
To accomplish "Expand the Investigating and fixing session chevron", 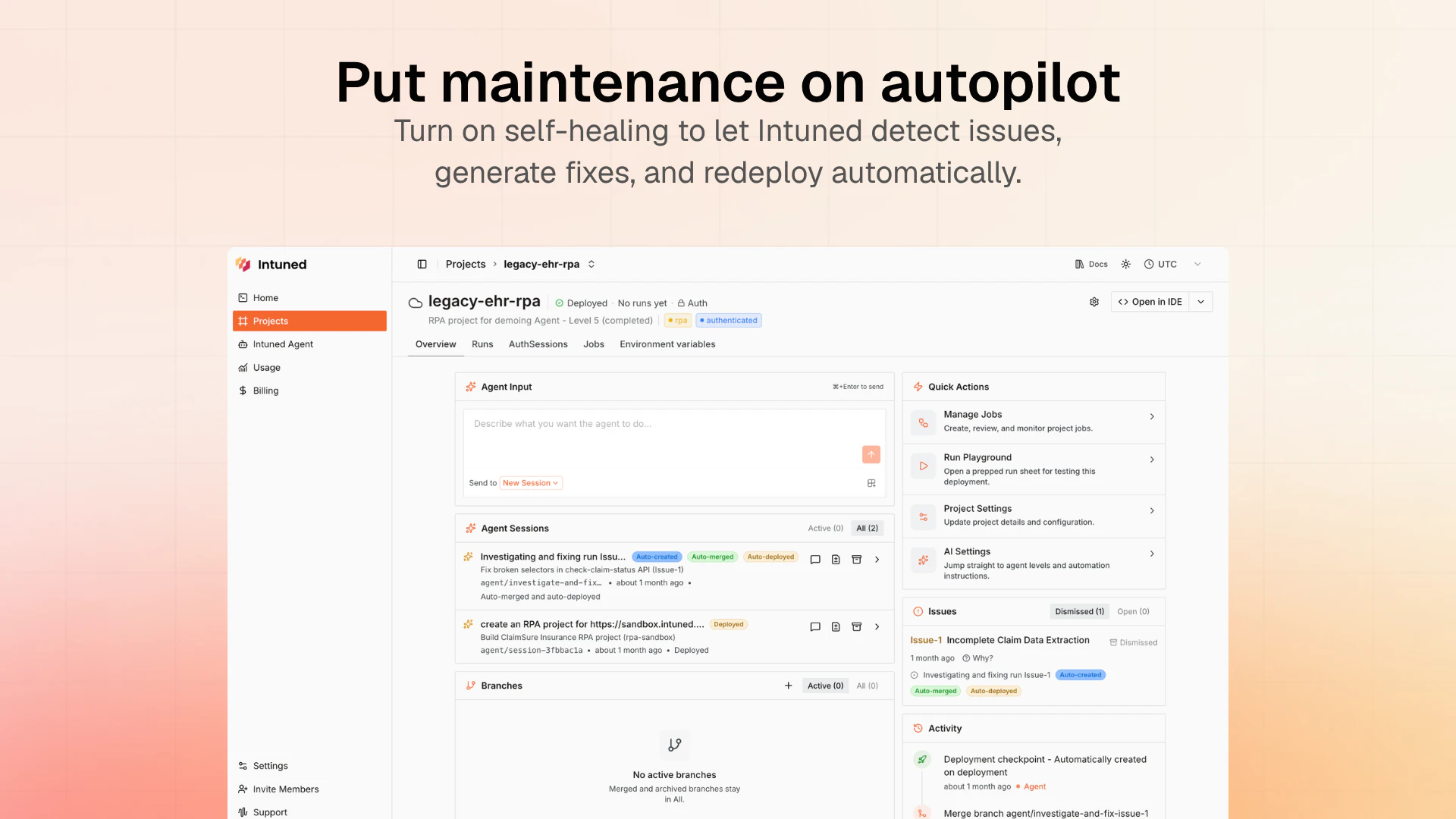I will 877,560.
